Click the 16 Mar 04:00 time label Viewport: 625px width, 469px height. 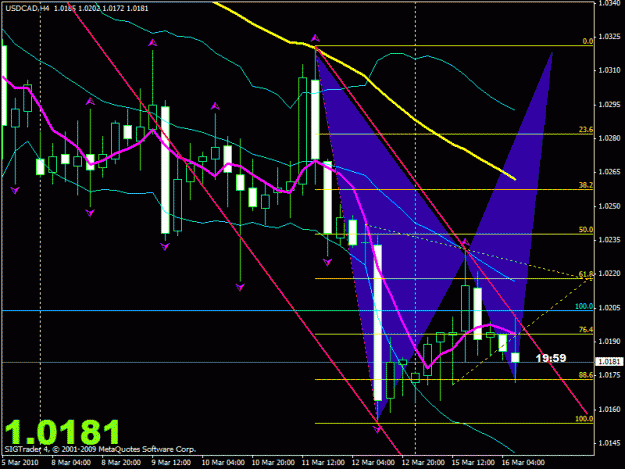523,462
